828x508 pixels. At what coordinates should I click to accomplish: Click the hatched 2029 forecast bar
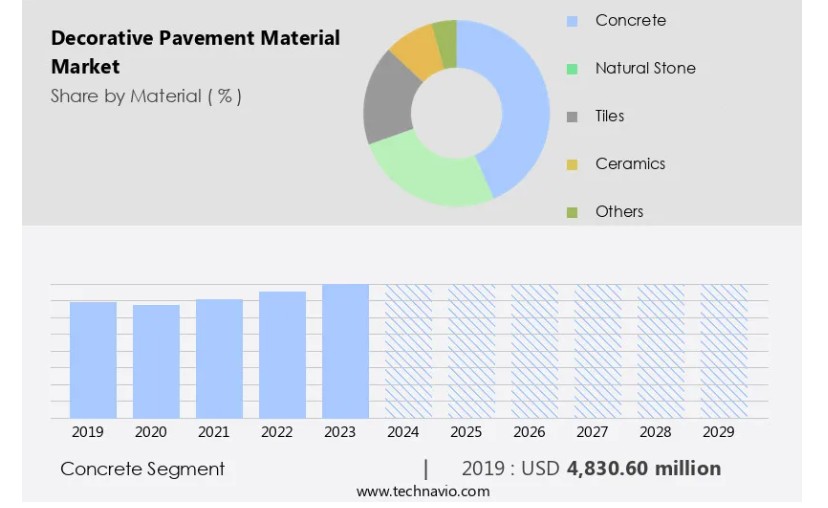pyautogui.click(x=723, y=351)
